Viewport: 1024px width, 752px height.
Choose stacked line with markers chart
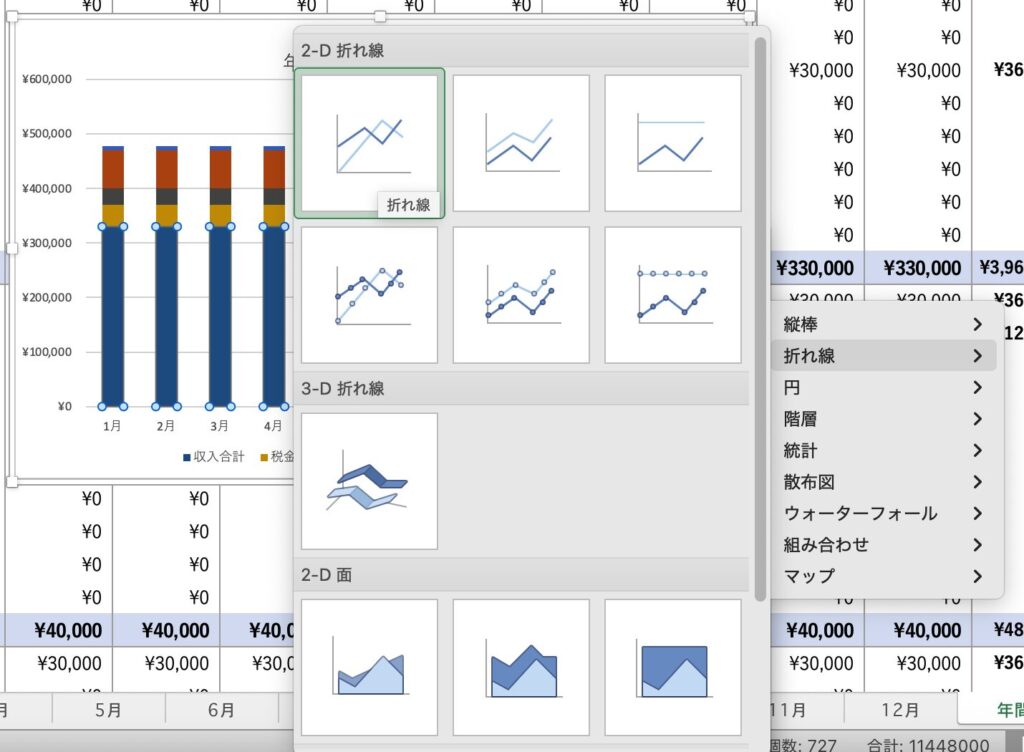pos(521,295)
